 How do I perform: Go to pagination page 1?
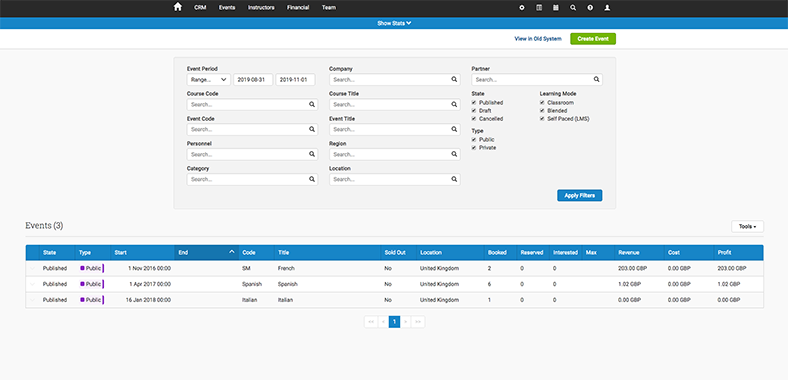click(395, 322)
